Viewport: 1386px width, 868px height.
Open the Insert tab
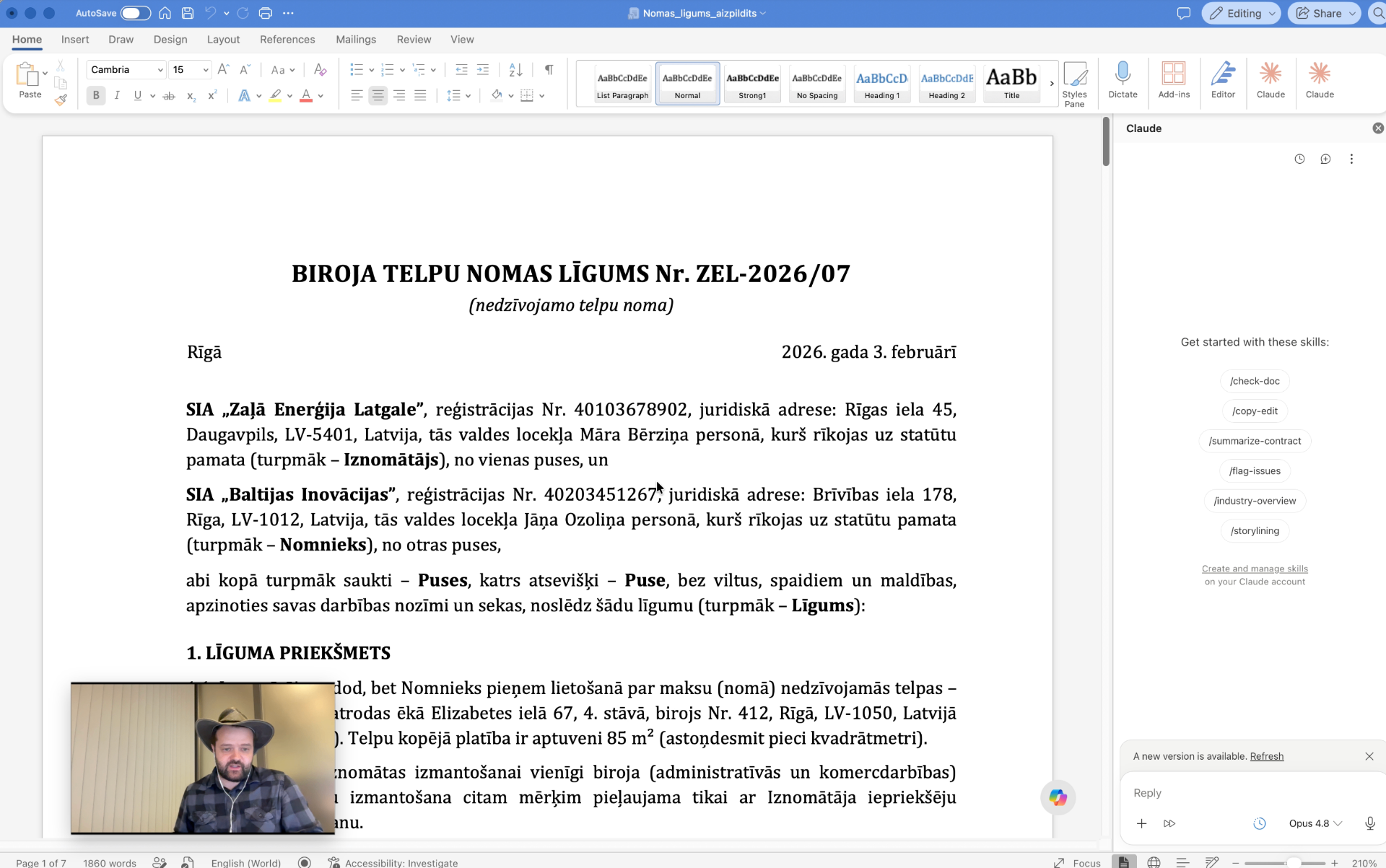point(75,40)
